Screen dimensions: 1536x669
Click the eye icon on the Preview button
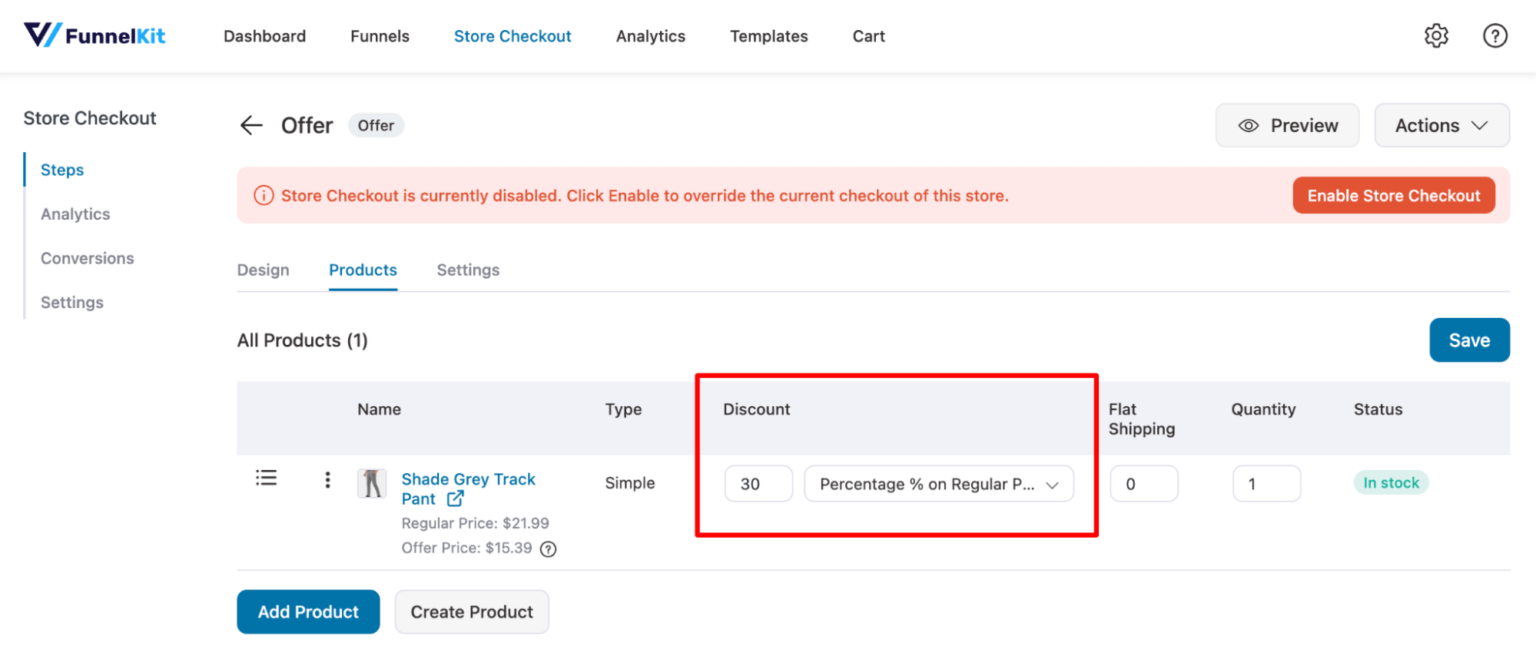1248,125
